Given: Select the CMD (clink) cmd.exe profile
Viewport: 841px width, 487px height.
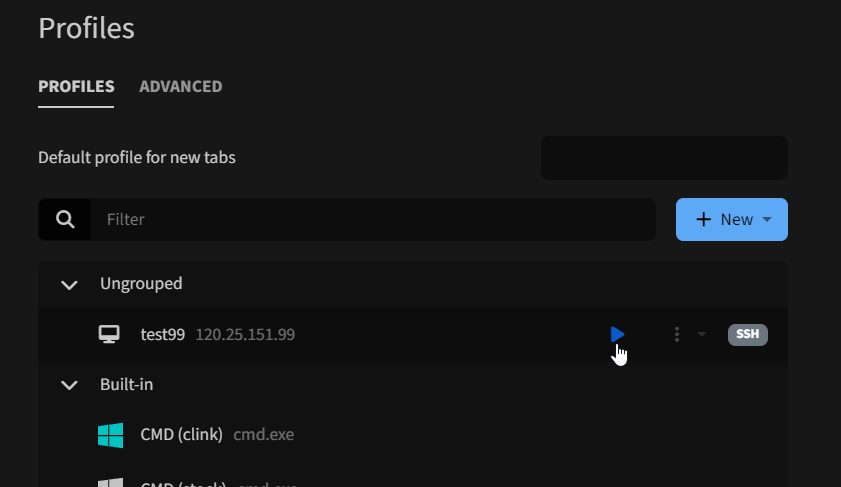Looking at the screenshot, I should click(x=217, y=435).
